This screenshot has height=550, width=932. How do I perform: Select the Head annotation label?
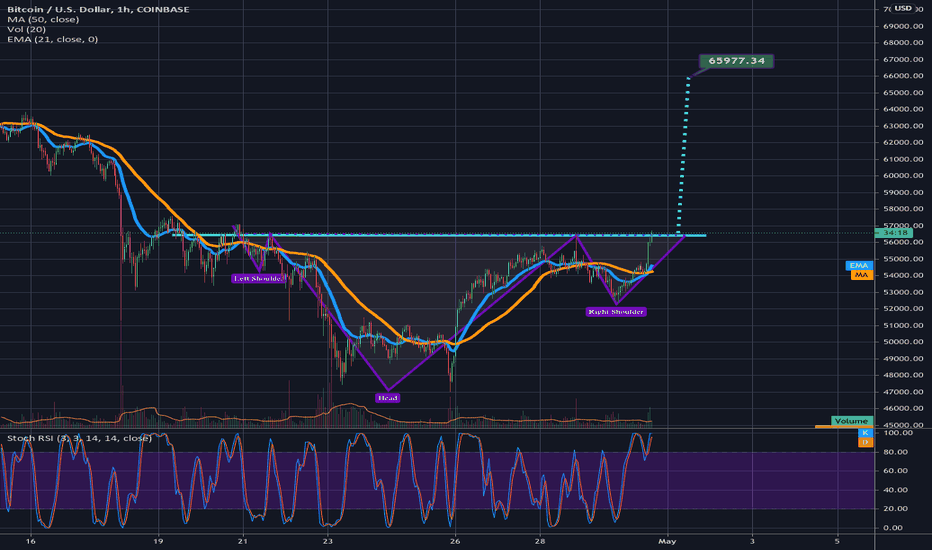pyautogui.click(x=388, y=398)
